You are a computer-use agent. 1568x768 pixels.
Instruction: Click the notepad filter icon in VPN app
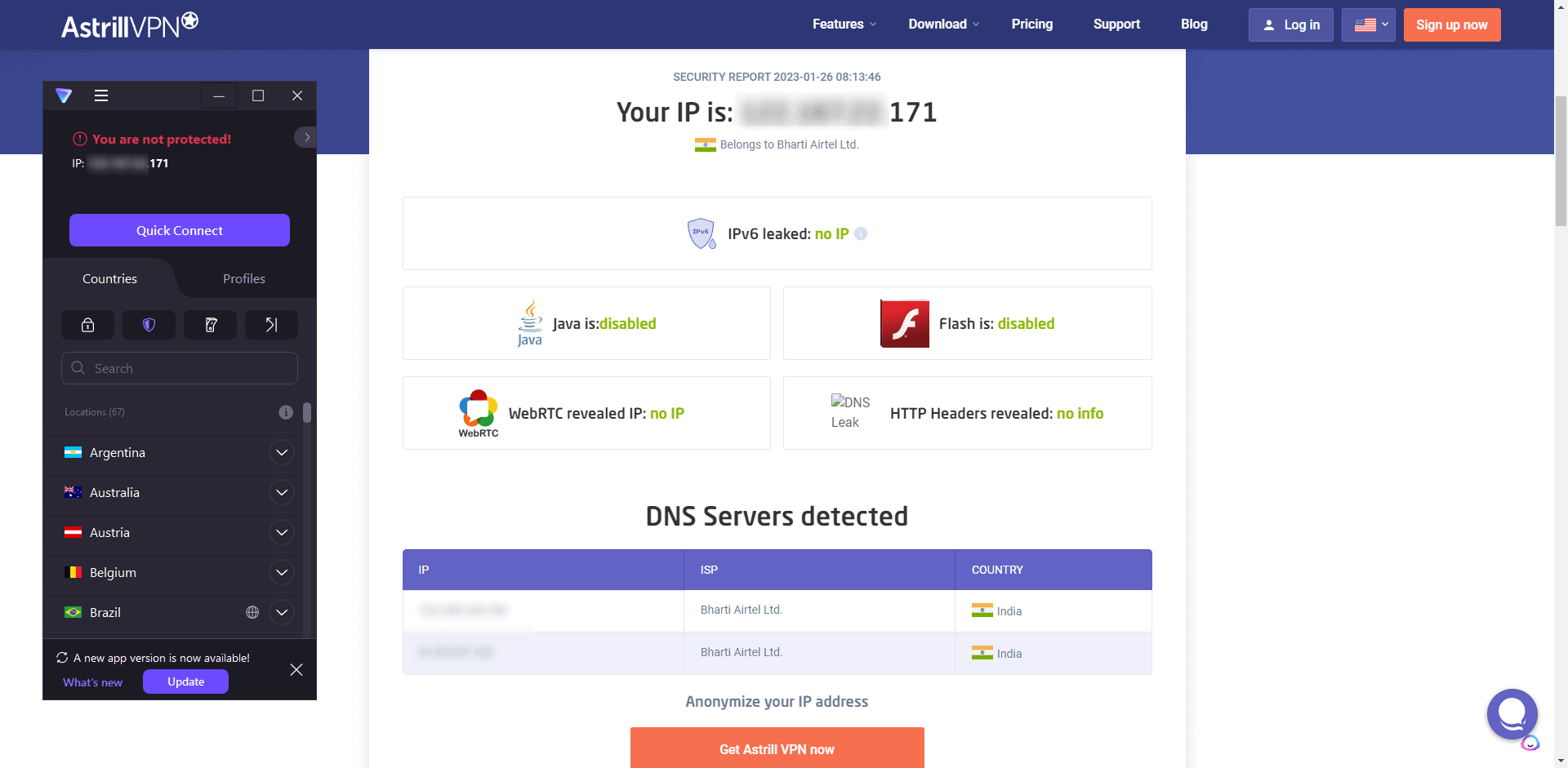point(211,325)
